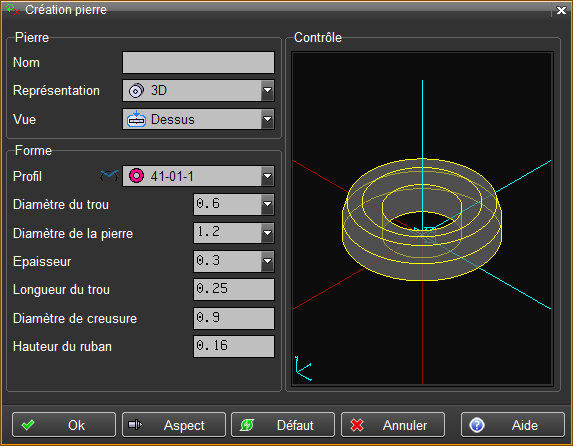Viewport: 573px width, 446px height.
Task: Click the blue question mark Aide icon
Action: (x=477, y=425)
